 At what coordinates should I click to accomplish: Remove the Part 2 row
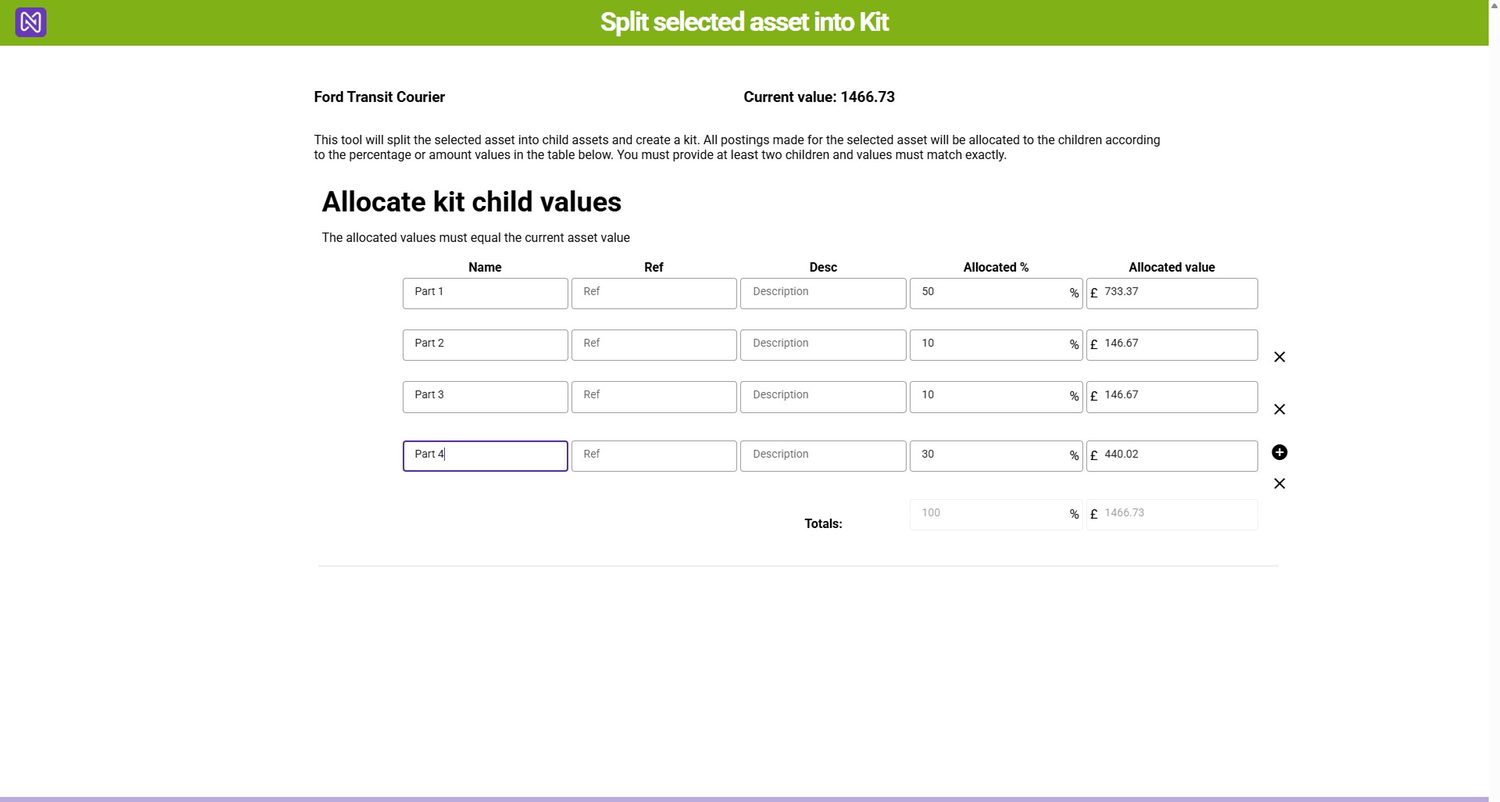click(1279, 357)
